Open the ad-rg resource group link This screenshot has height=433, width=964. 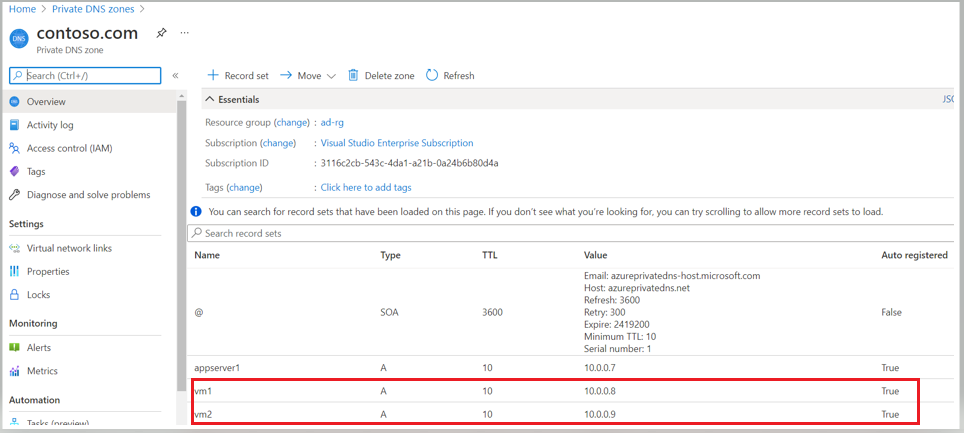[x=332, y=122]
